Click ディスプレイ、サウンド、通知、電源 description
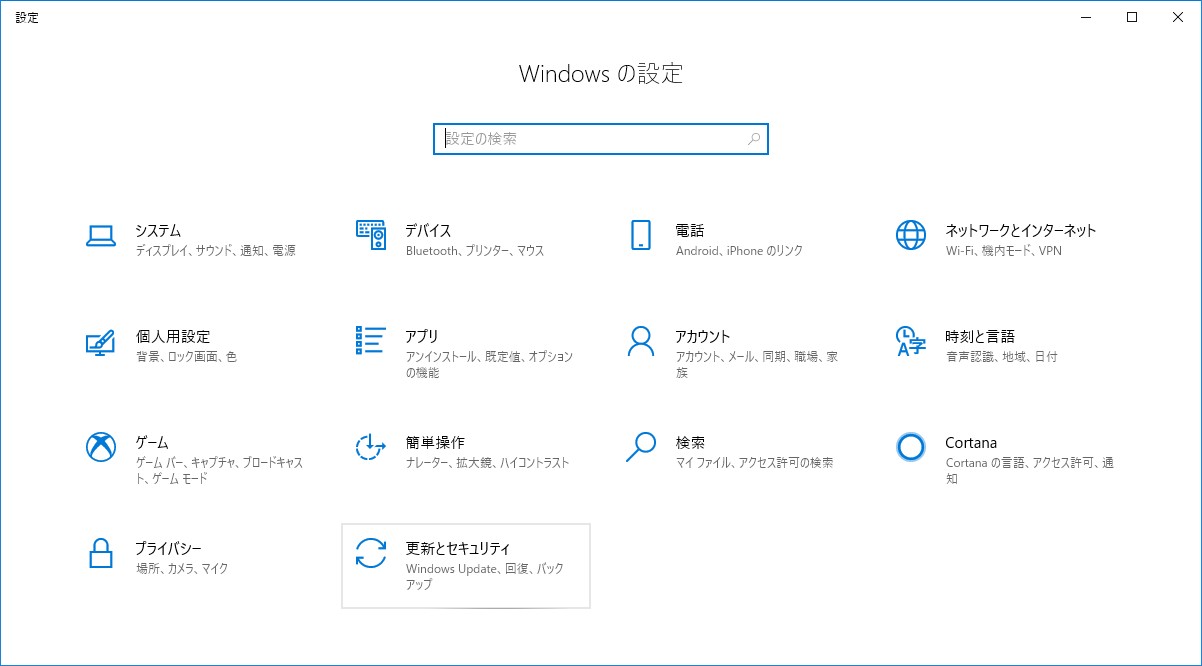 (x=215, y=251)
